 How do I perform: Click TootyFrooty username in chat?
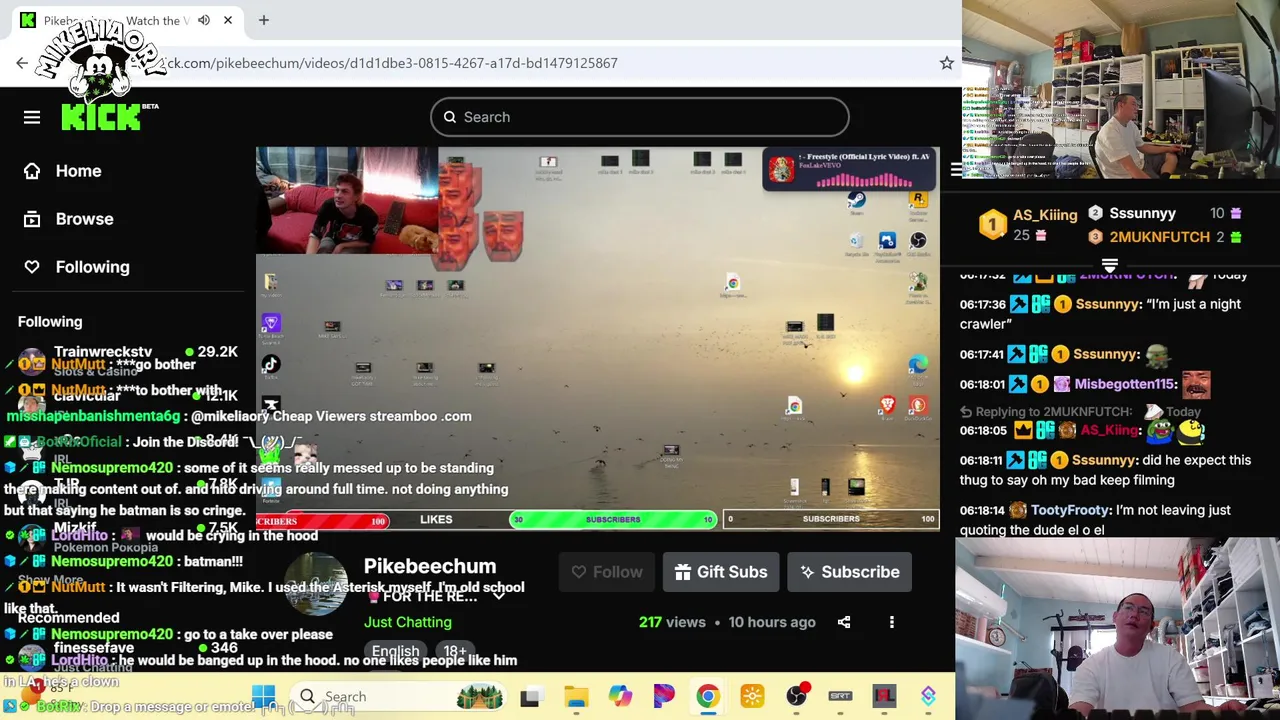[x=1070, y=510]
